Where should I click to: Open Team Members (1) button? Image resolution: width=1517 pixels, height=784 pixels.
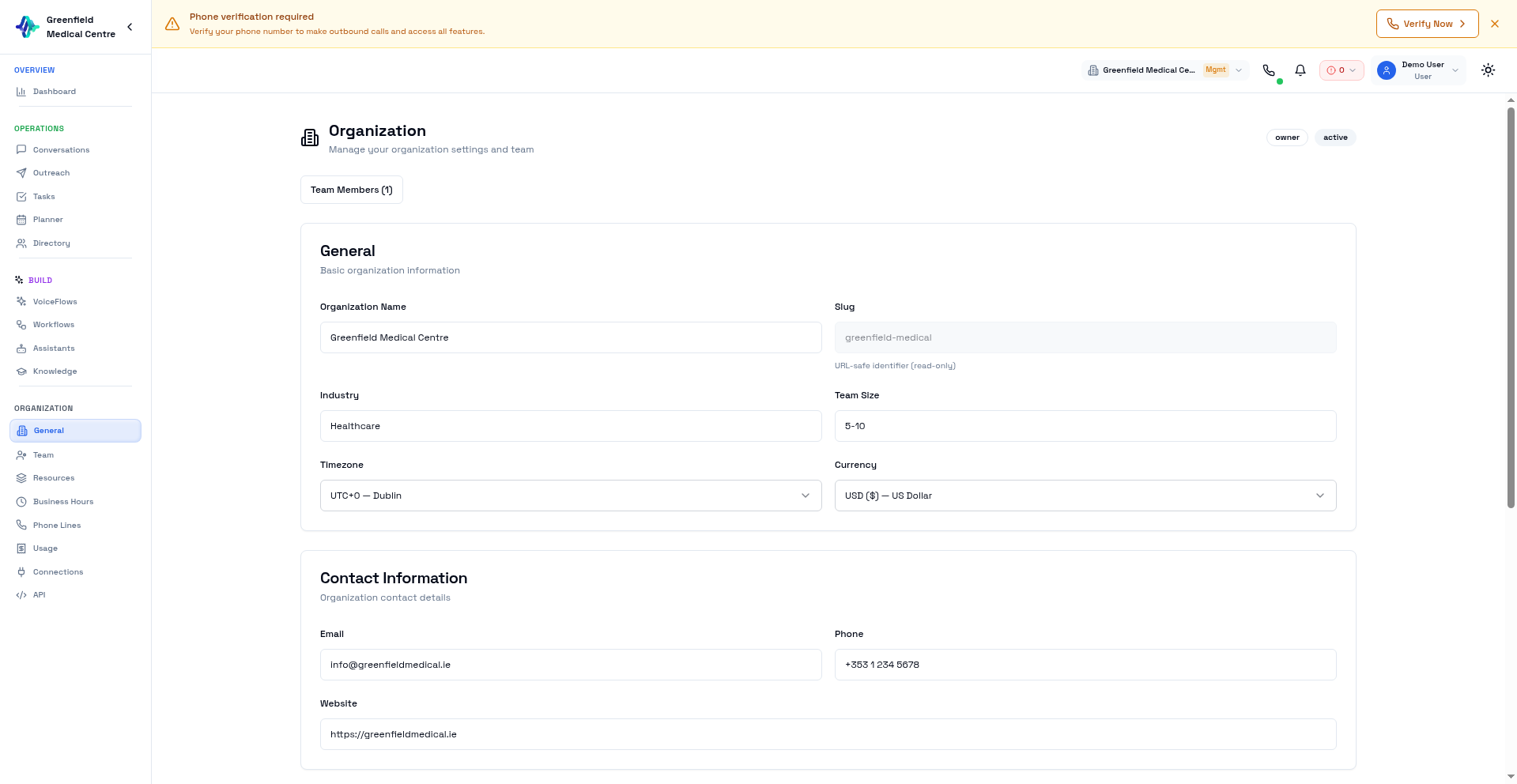tap(352, 190)
